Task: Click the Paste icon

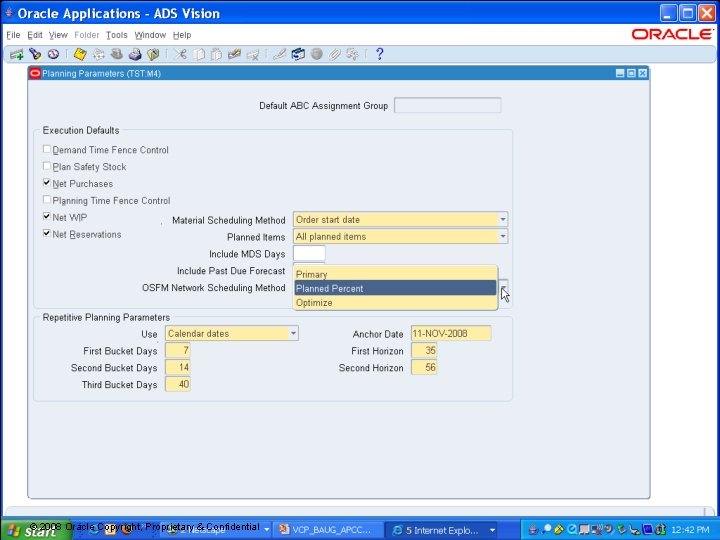Action: coord(216,54)
